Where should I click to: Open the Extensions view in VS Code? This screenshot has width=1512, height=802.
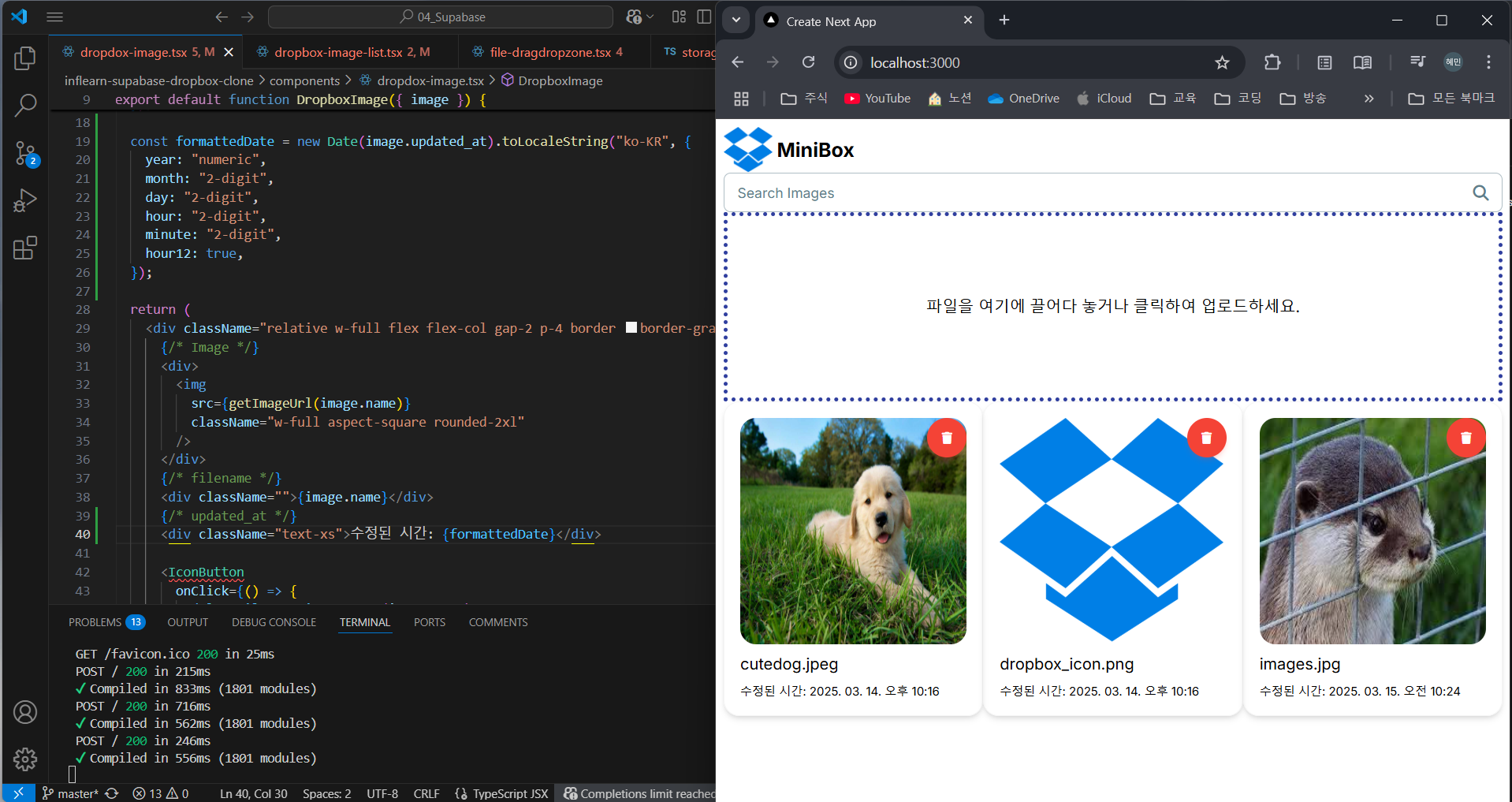[25, 248]
